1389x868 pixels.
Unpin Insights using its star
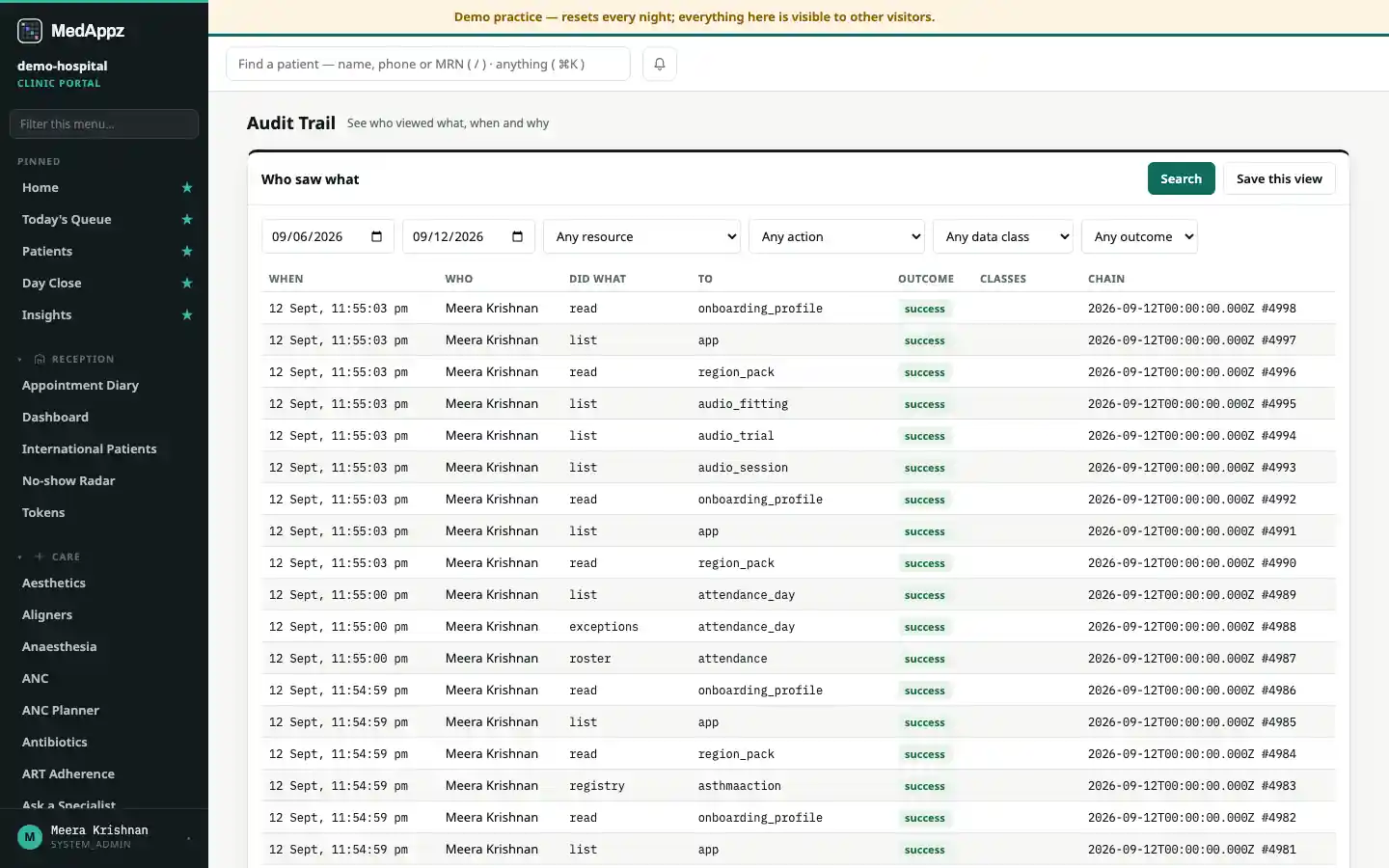coord(187,315)
